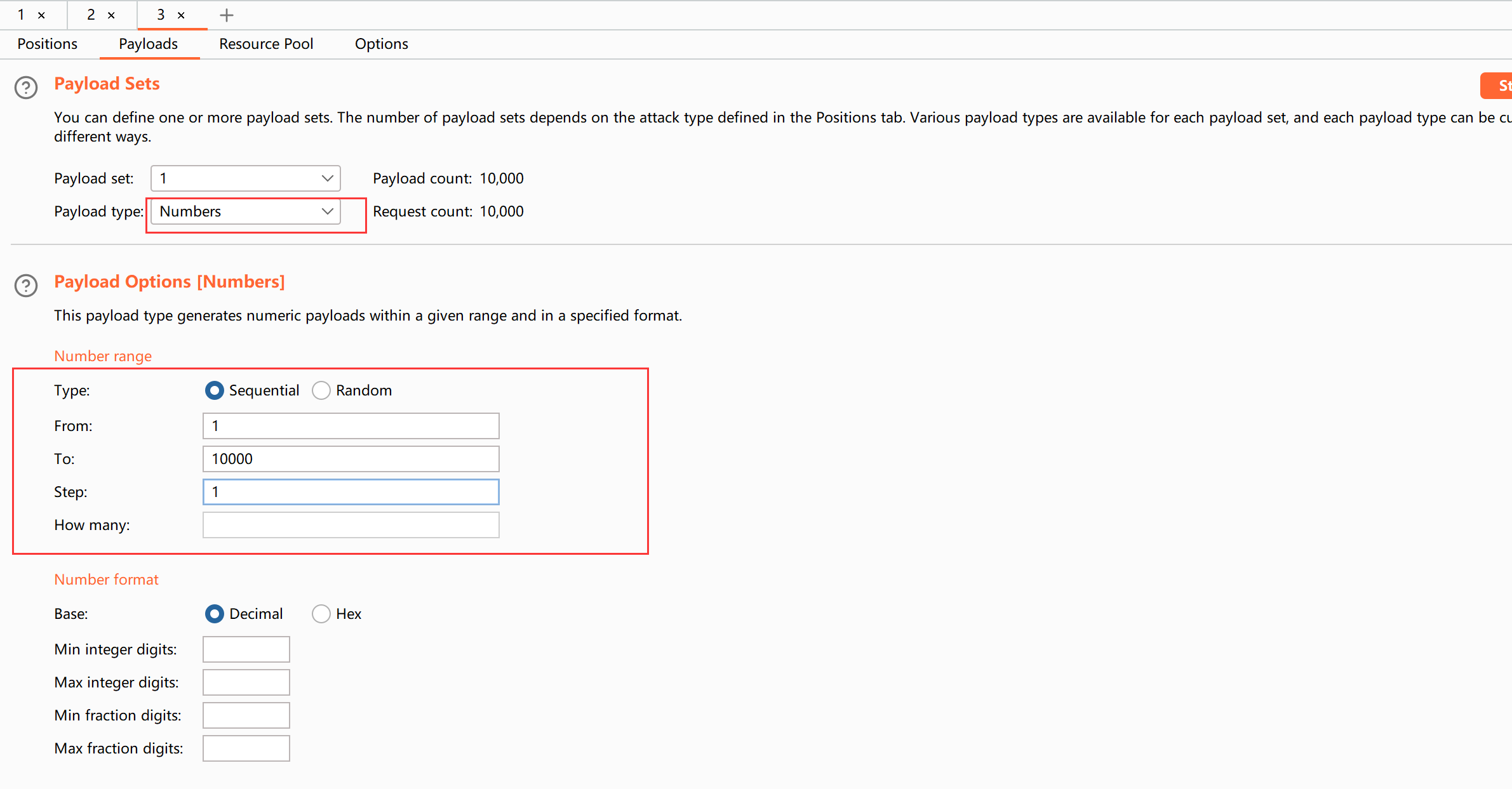This screenshot has height=789, width=1512.
Task: Close attack tab 3
Action: (181, 15)
